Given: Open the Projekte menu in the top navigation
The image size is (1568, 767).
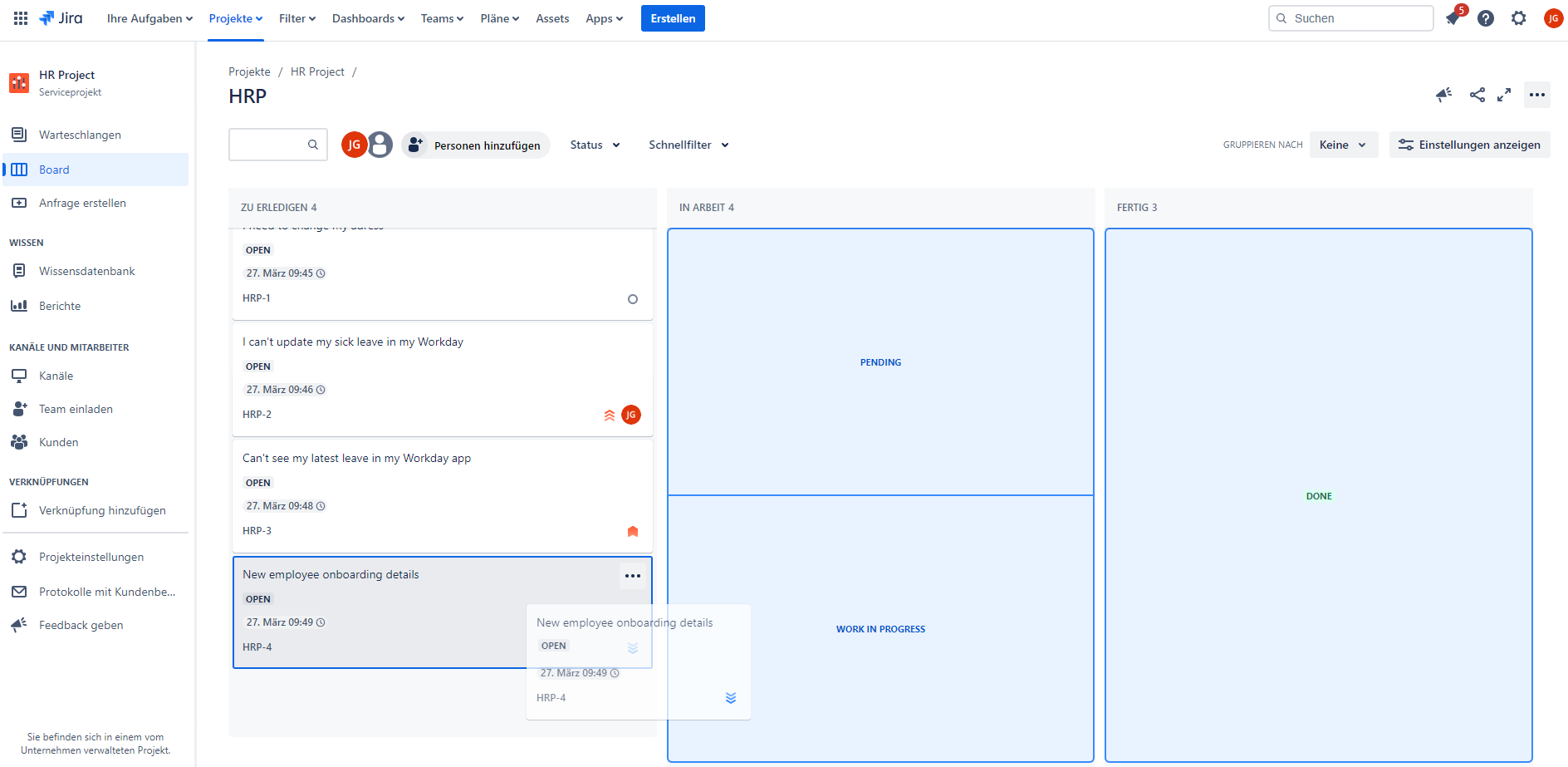Looking at the screenshot, I should click(x=235, y=18).
